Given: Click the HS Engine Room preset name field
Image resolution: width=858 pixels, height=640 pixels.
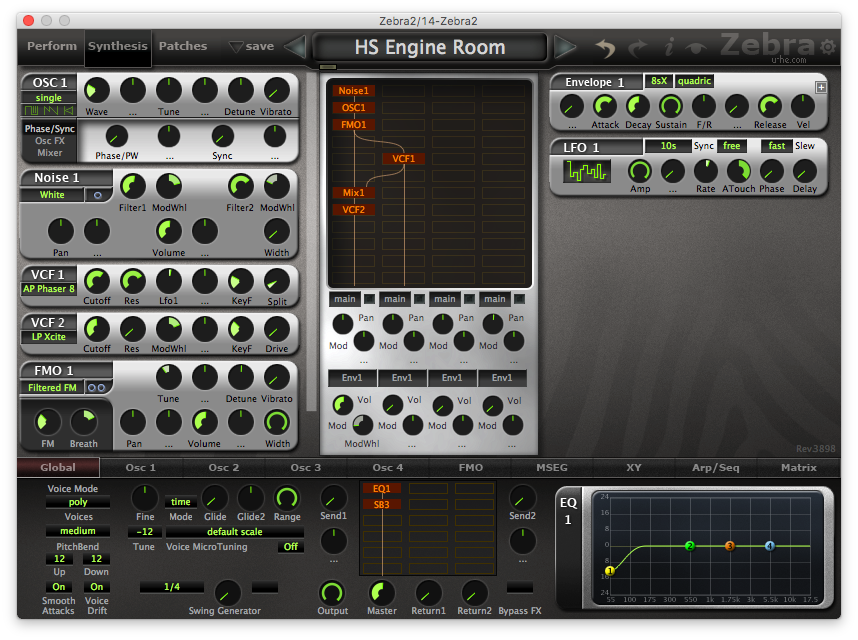Looking at the screenshot, I should click(x=430, y=47).
